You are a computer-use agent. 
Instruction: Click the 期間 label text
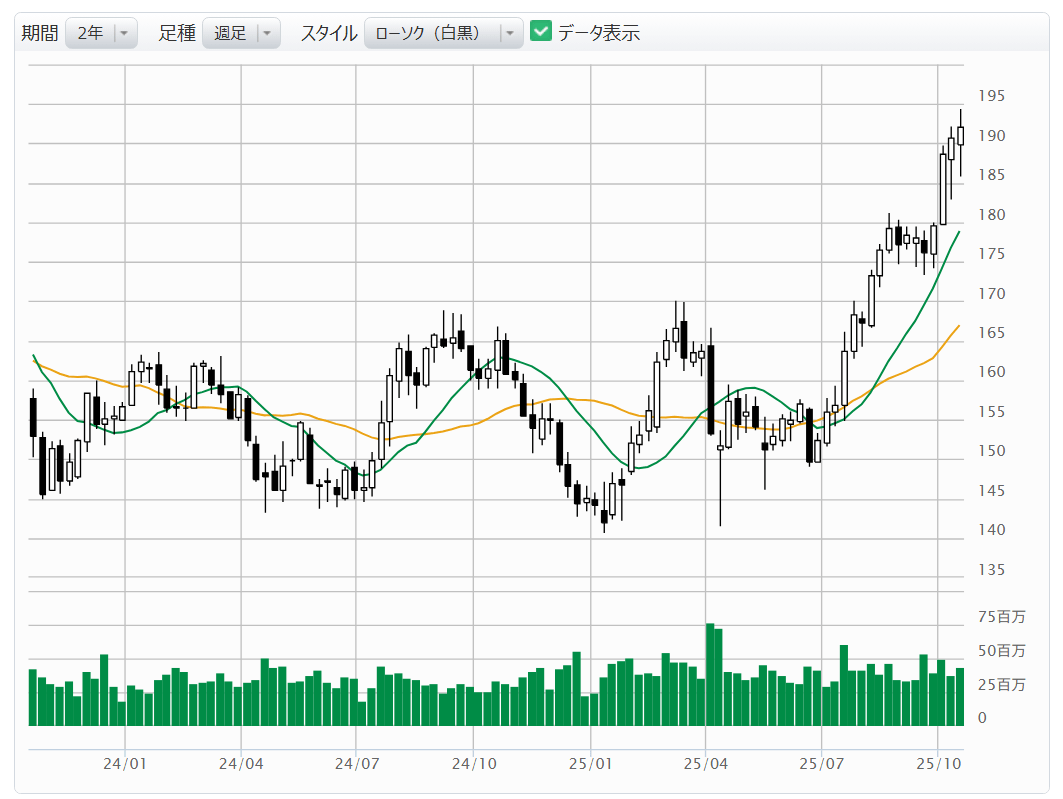click(x=40, y=33)
